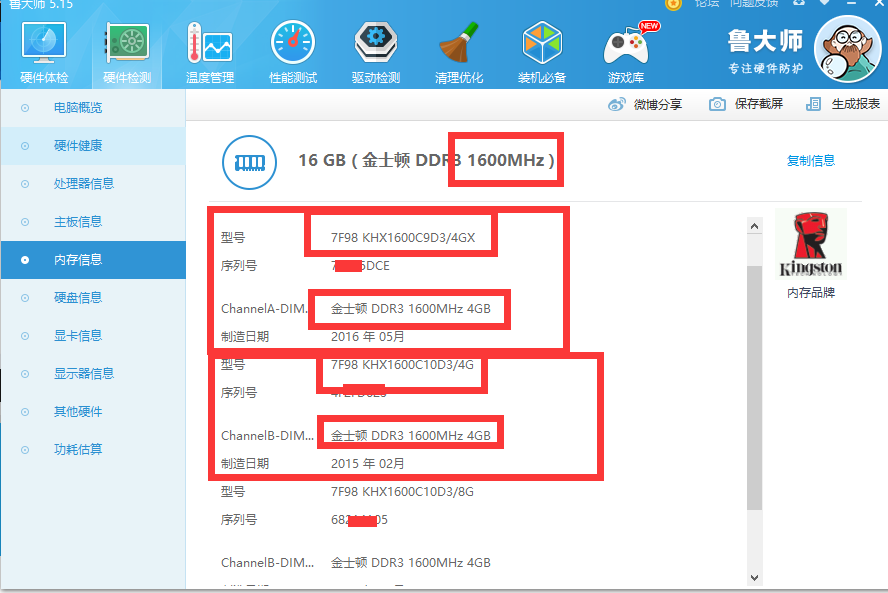Viewport: 888px width, 593px height.
Task: Open 主板信息 motherboard info
Action: pyautogui.click(x=93, y=221)
